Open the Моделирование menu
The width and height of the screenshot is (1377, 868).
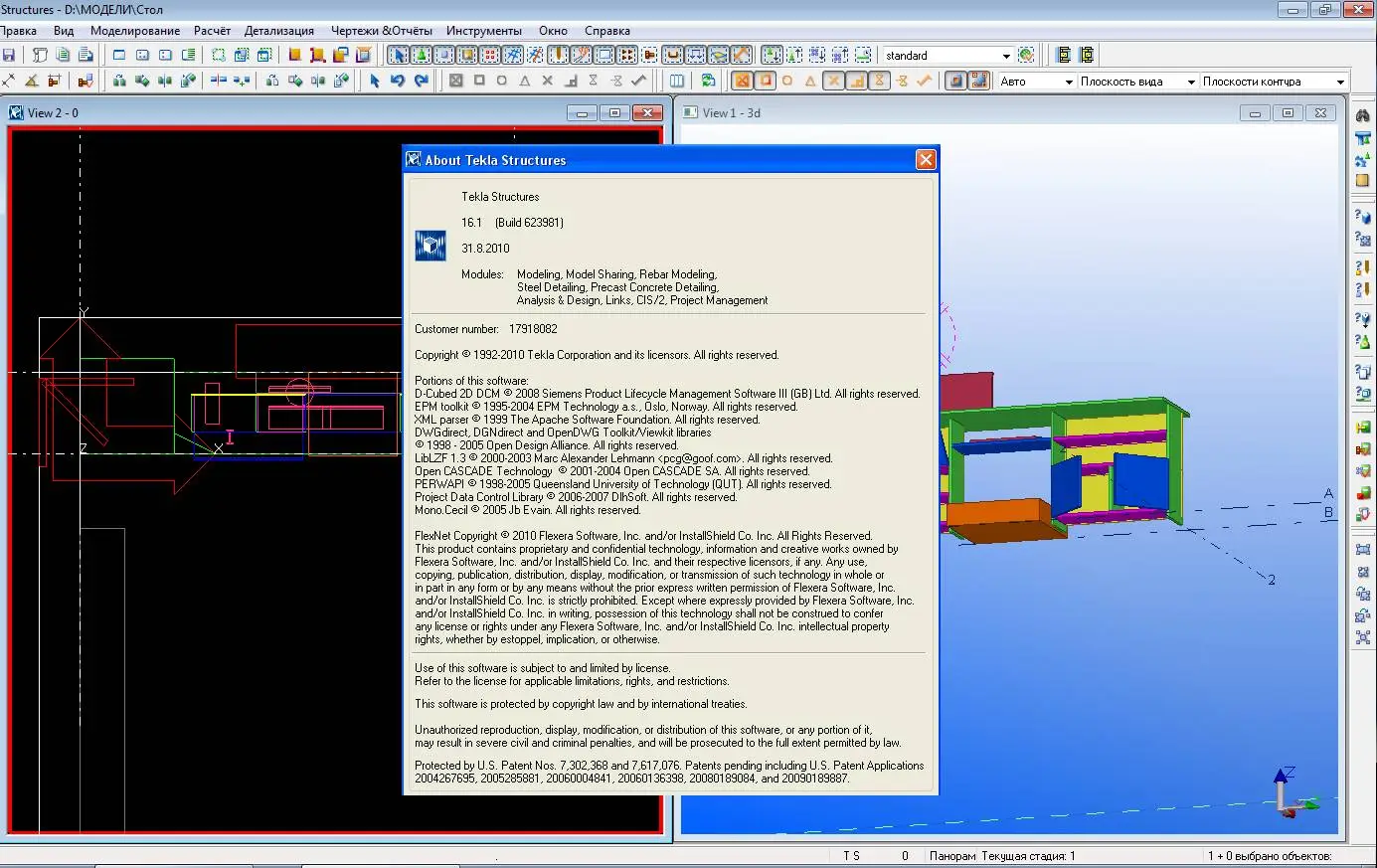[135, 31]
